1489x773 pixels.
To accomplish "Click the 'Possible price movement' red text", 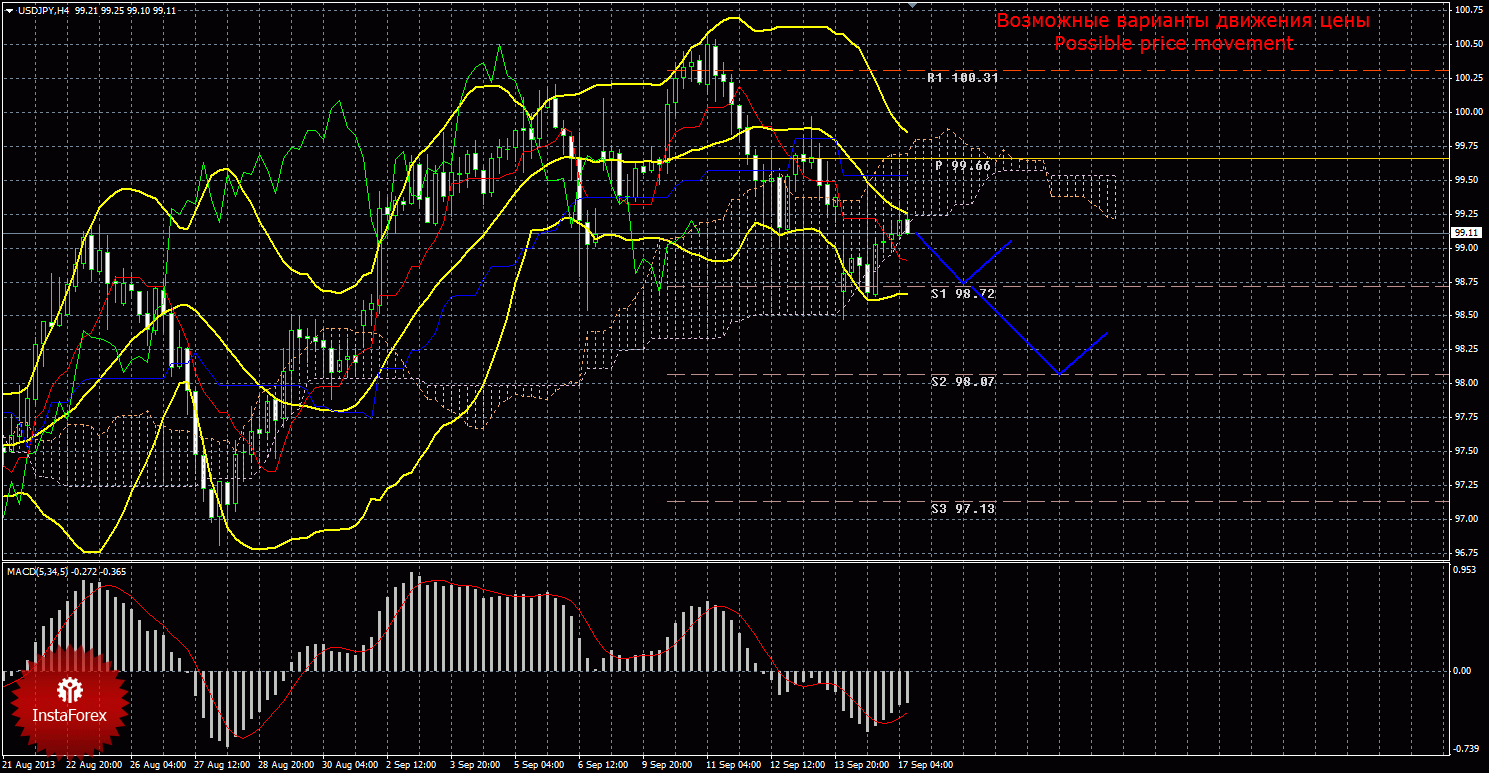I will pyautogui.click(x=1173, y=44).
